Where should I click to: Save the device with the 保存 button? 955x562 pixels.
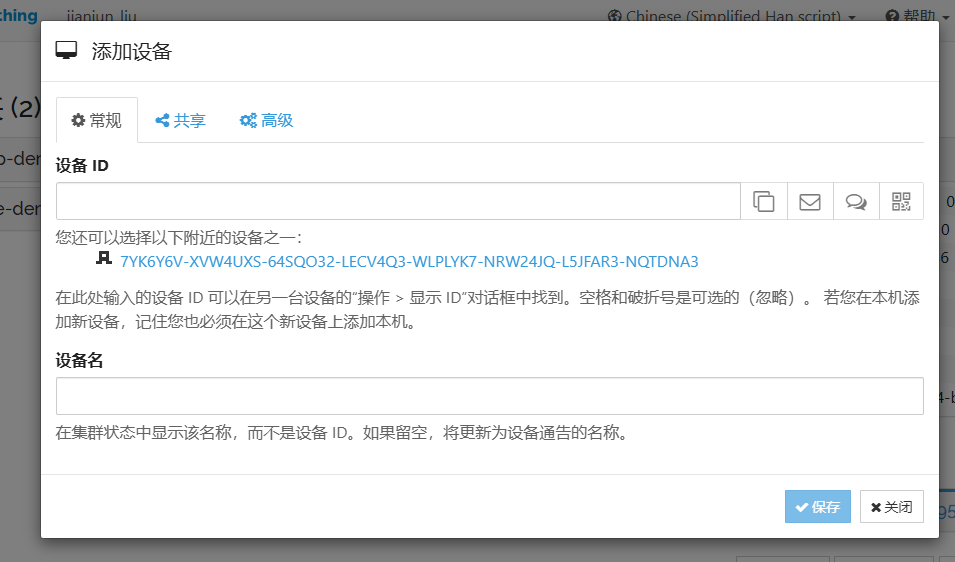pos(817,507)
